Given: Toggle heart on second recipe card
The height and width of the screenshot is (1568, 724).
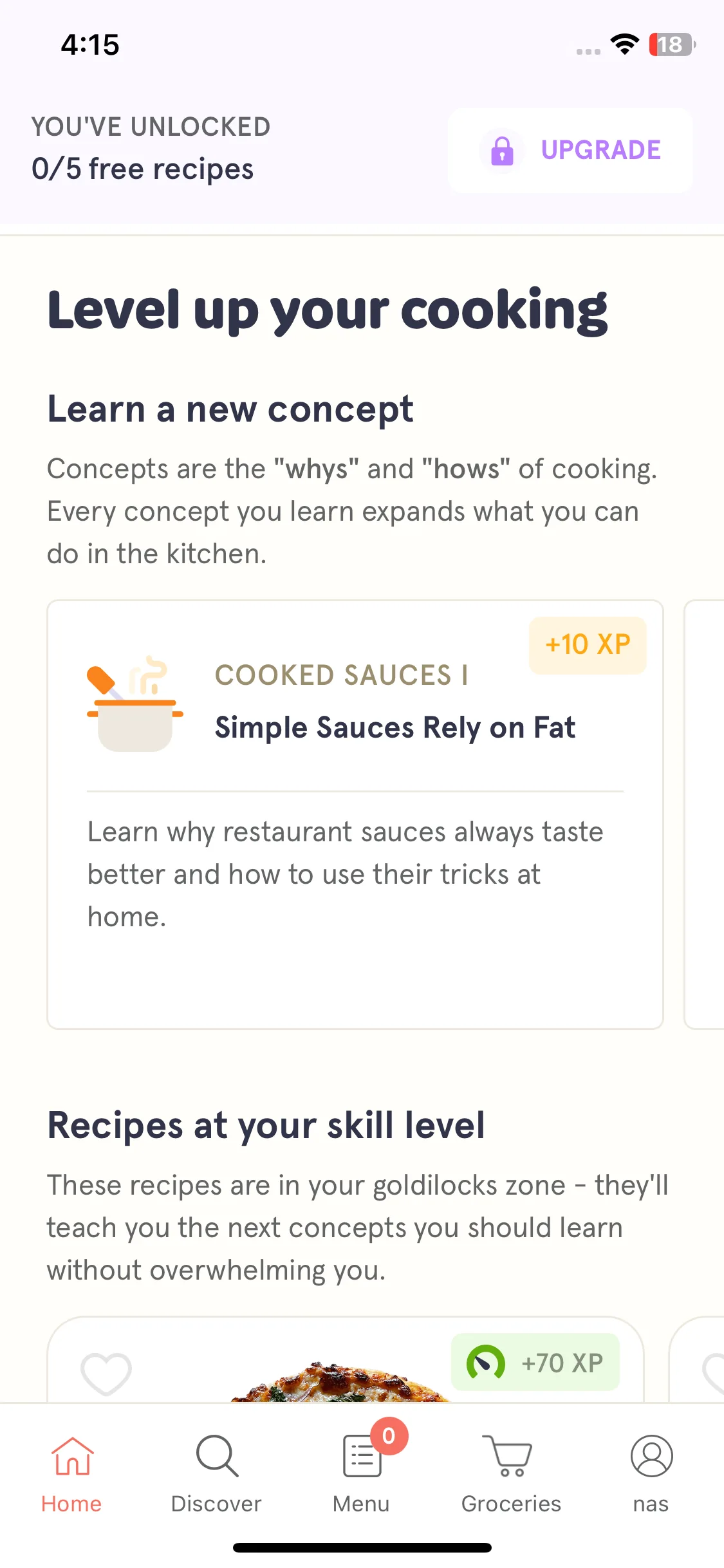Looking at the screenshot, I should click(713, 1373).
